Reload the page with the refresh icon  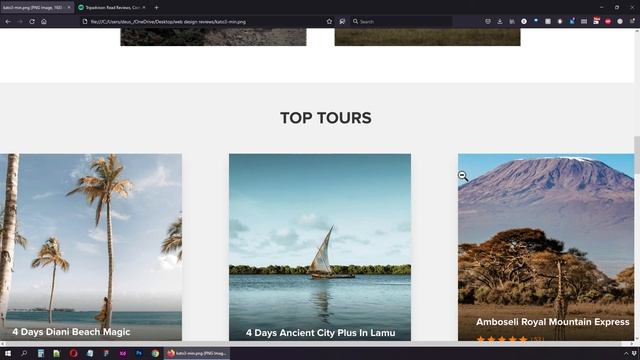[x=32, y=22]
